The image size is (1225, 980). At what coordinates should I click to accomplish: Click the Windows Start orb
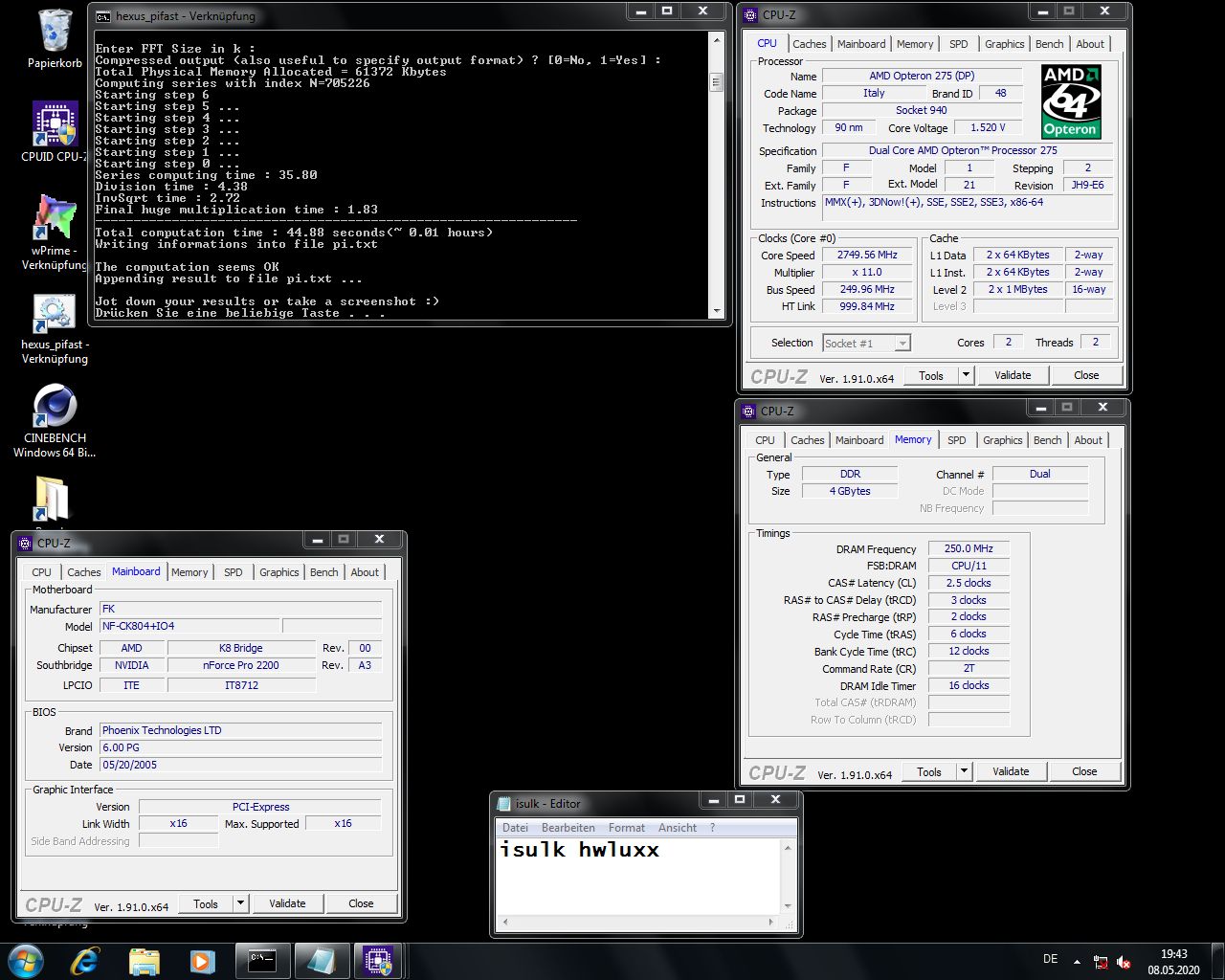pos(26,961)
